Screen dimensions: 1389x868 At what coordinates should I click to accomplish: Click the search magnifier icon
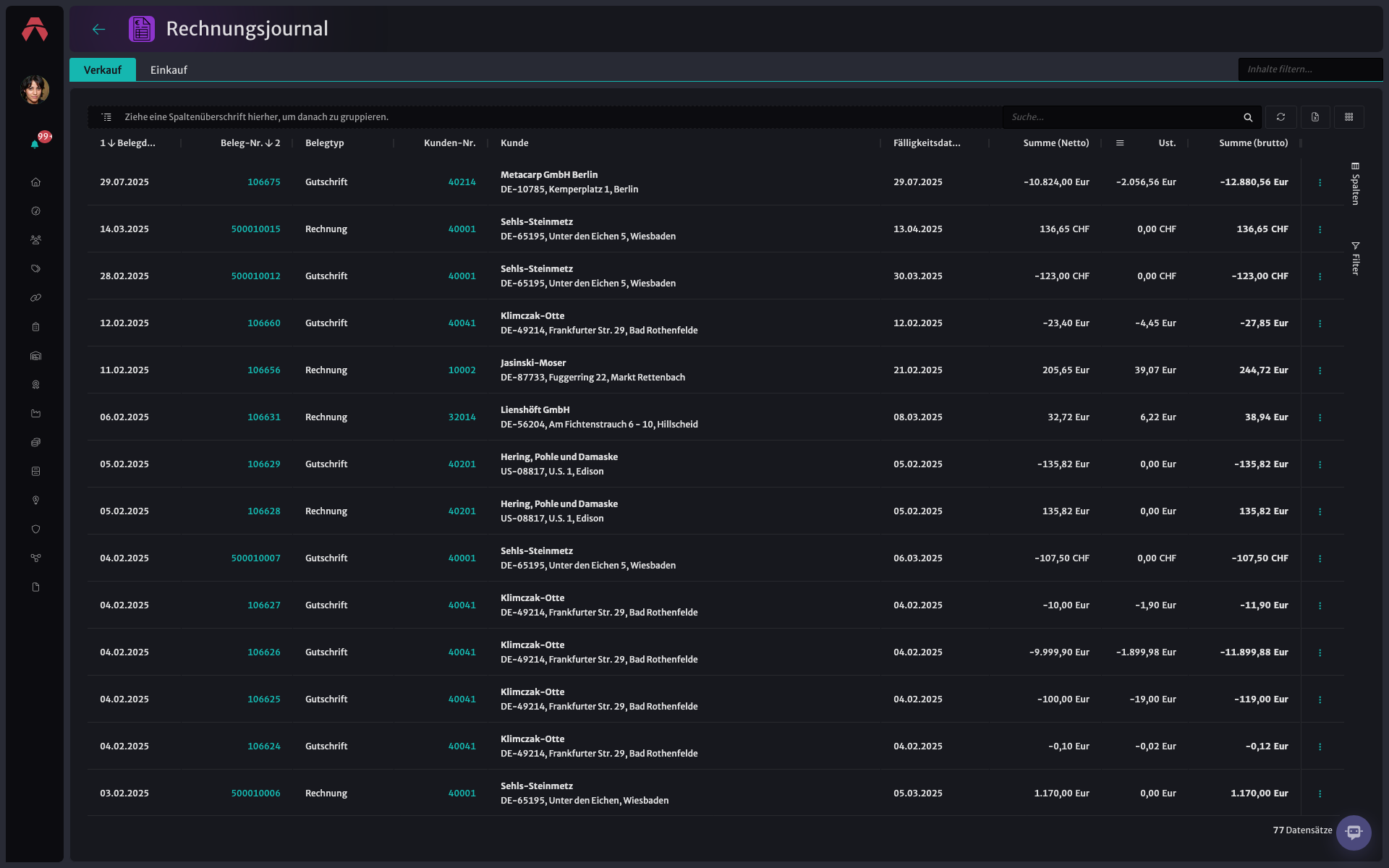click(x=1248, y=117)
